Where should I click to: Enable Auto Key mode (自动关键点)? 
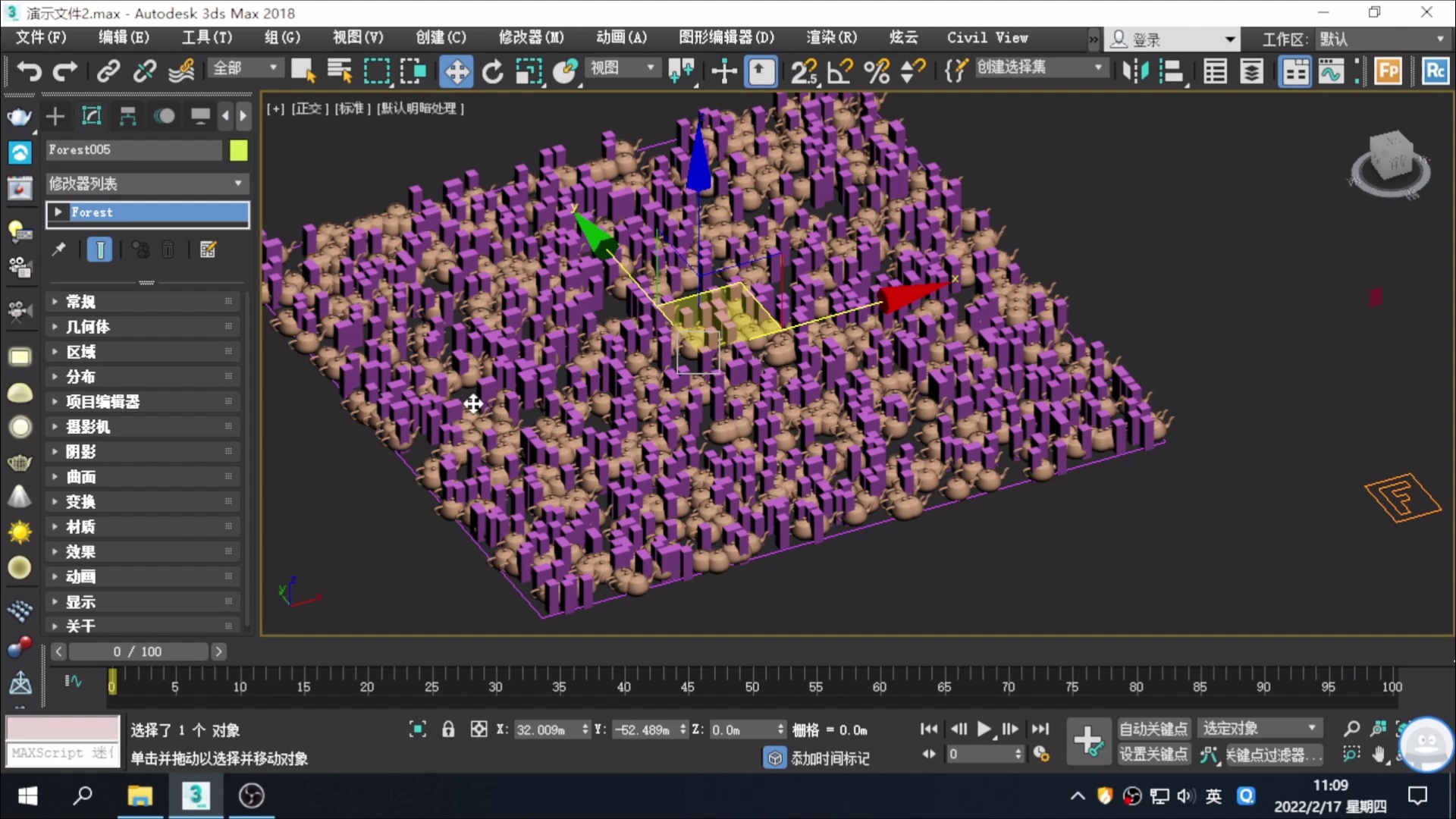[x=1153, y=729]
